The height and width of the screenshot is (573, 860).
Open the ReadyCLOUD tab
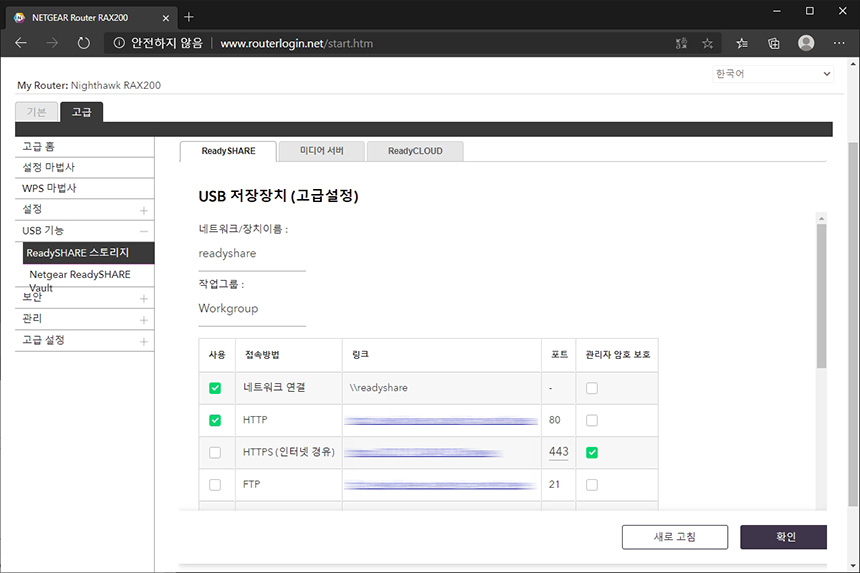(415, 151)
